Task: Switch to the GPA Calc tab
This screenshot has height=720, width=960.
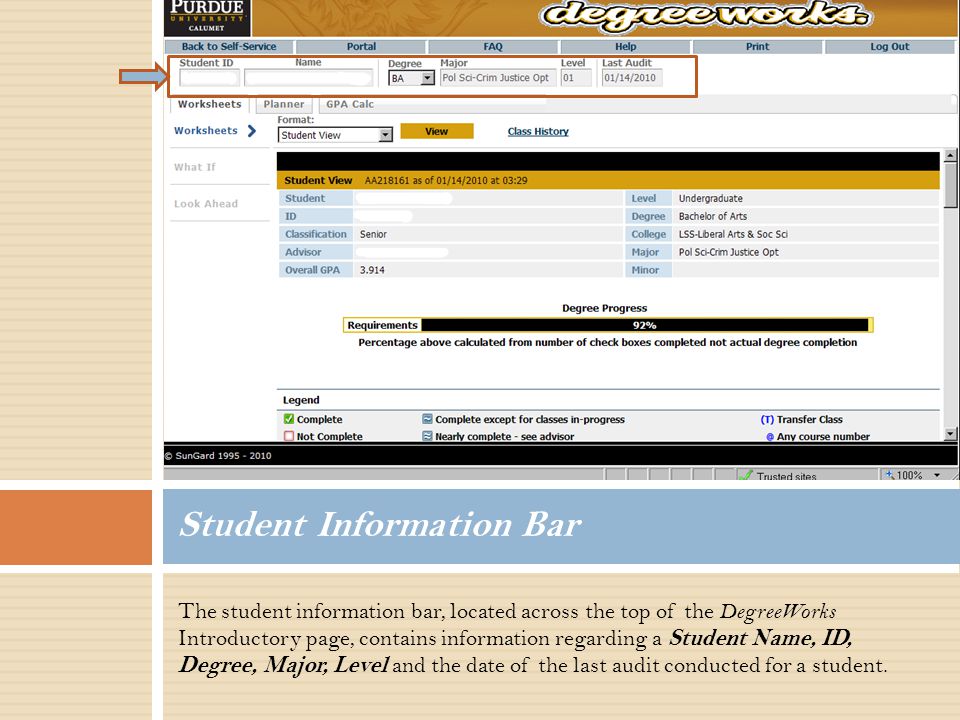Action: click(350, 105)
